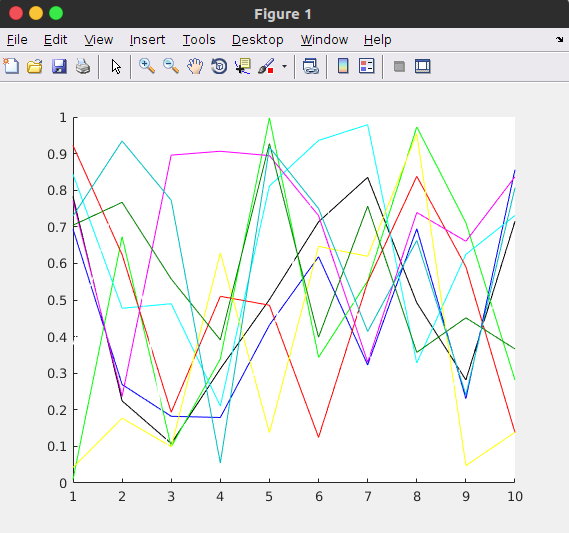Save the figure using the floppy disk icon
This screenshot has width=569, height=533.
coord(59,66)
